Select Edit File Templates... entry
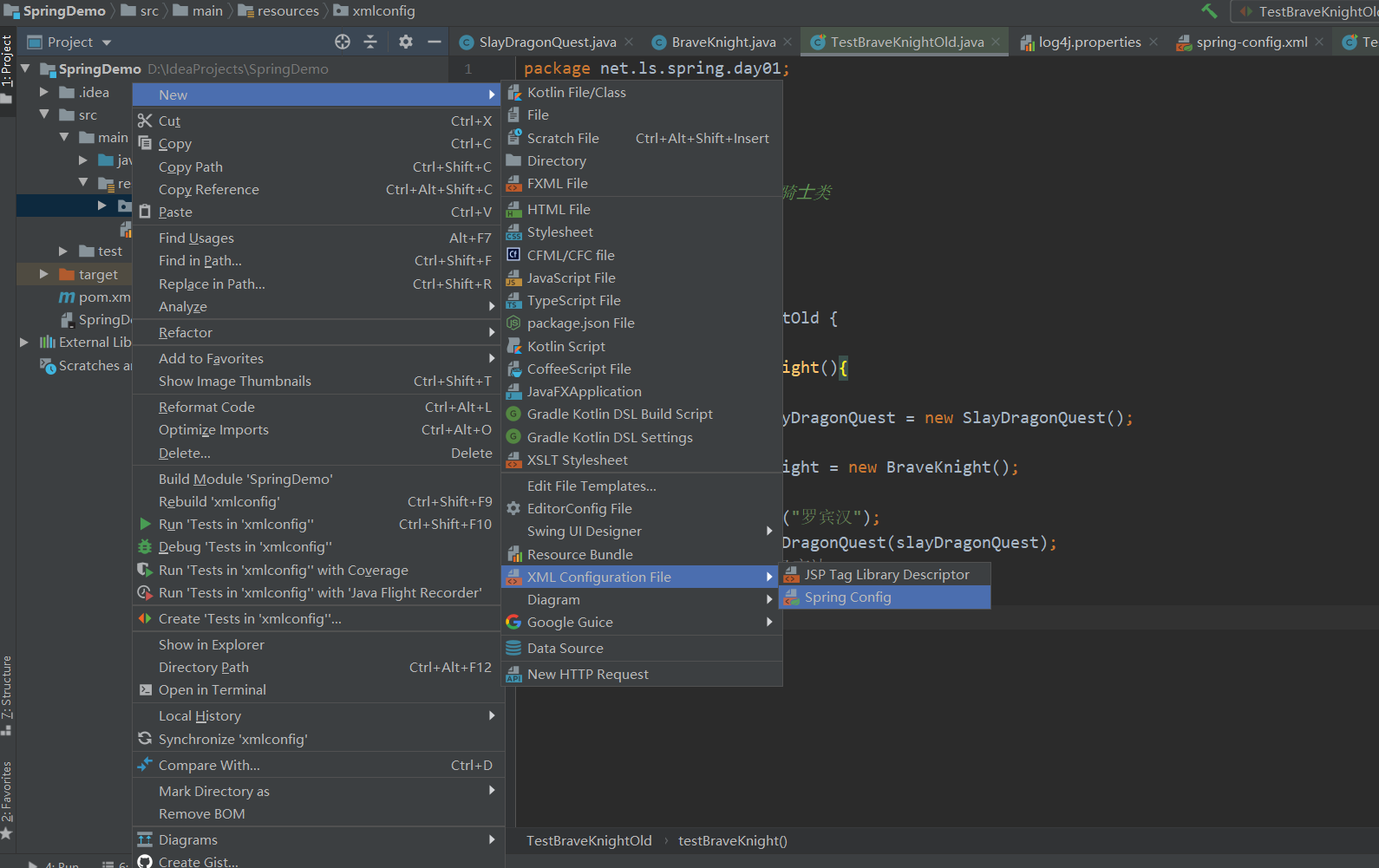The height and width of the screenshot is (868, 1379). 642,486
